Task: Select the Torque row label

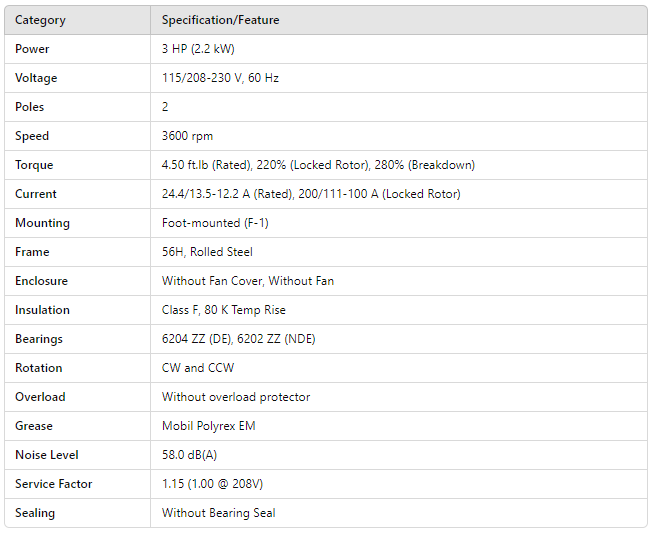Action: (34, 165)
